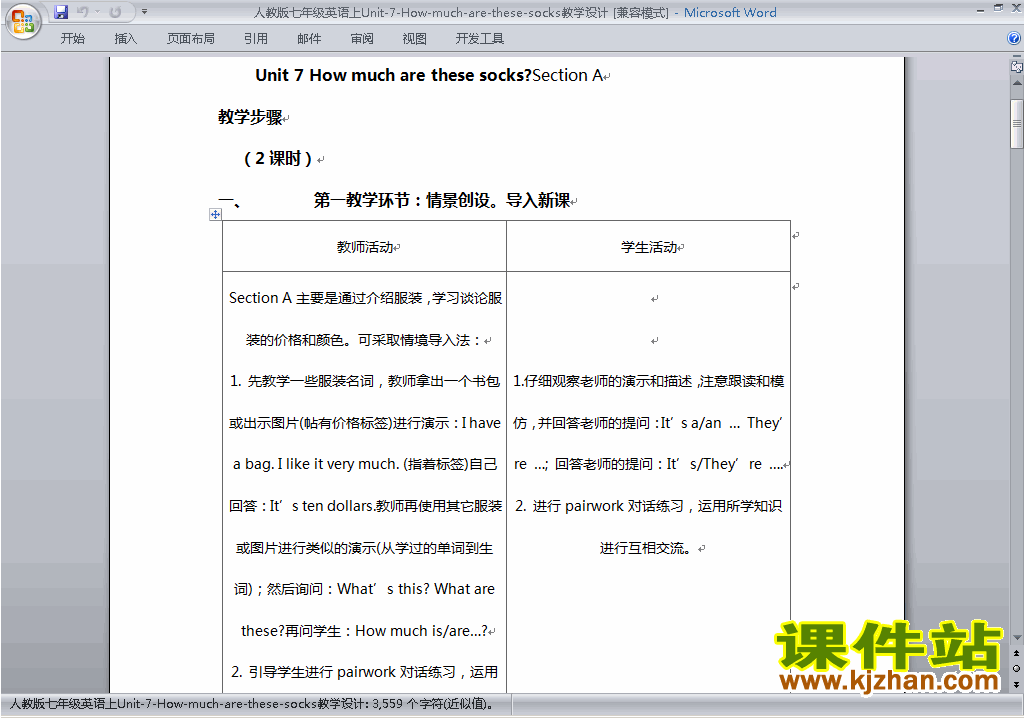Viewport: 1024px width, 718px height.
Task: Click the line '装的价格和颜色。可采取情境导入法：'
Action: click(364, 340)
